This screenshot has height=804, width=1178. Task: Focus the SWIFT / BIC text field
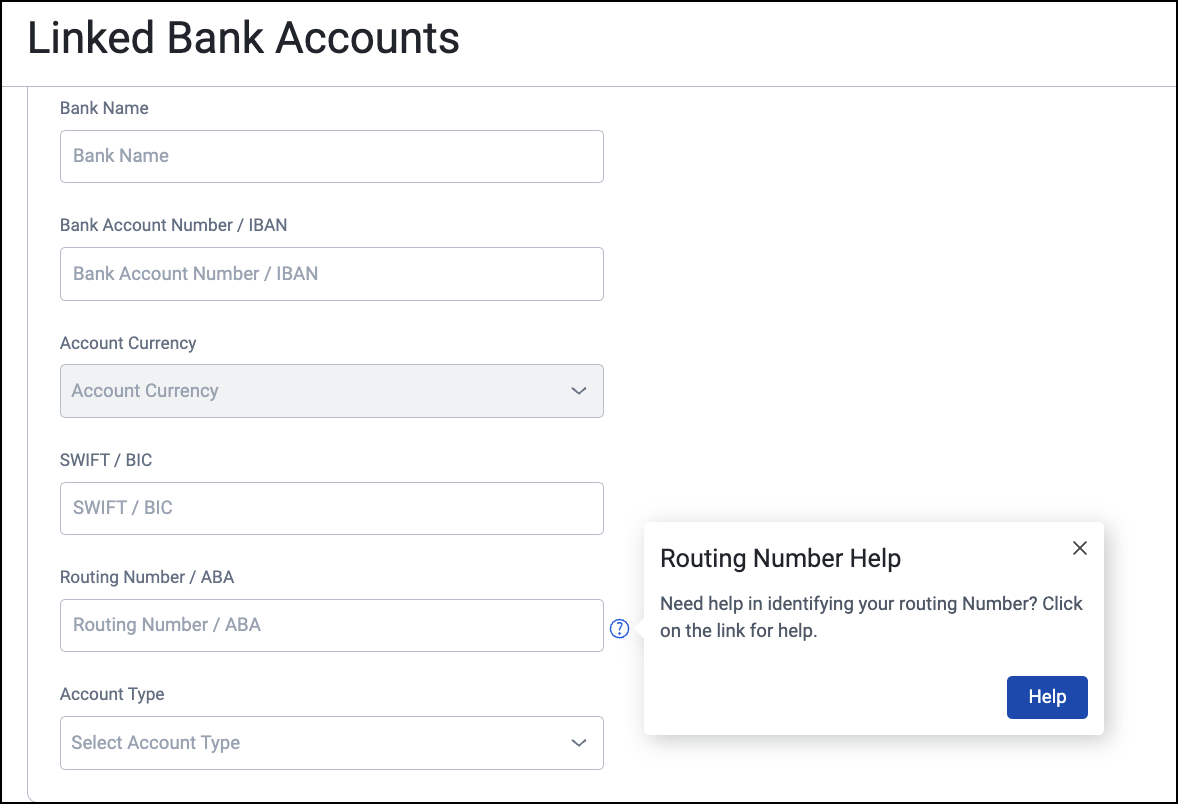[331, 508]
